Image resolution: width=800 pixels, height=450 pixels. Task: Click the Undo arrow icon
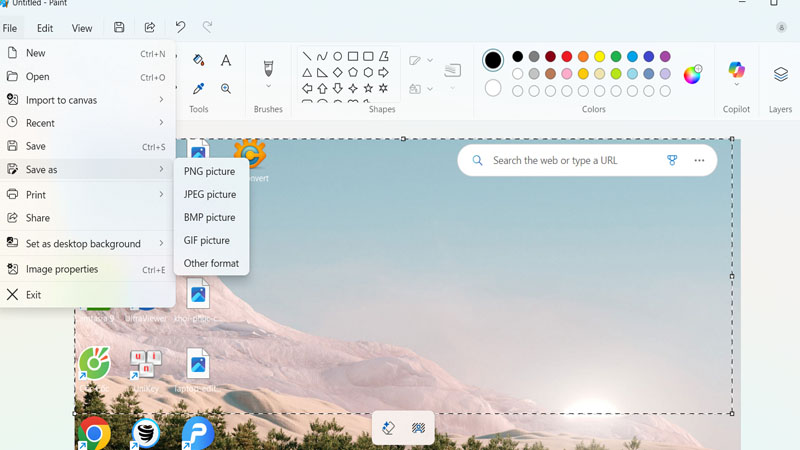pos(180,28)
